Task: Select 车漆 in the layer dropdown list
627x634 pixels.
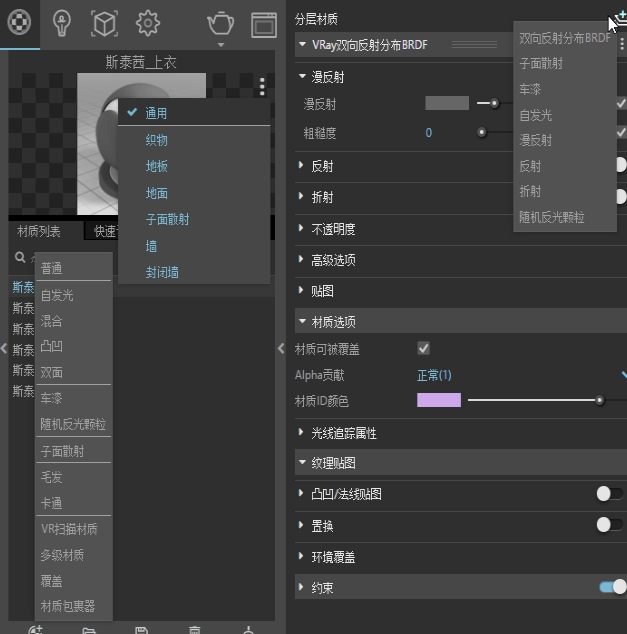Action: (531, 89)
